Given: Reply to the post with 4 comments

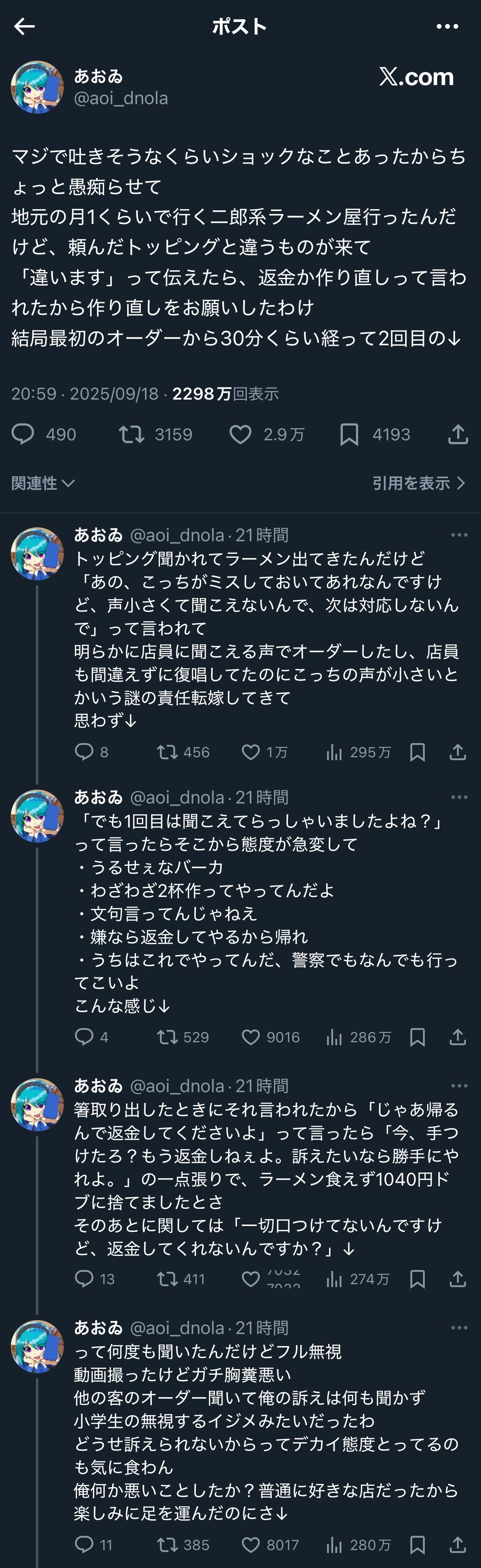Looking at the screenshot, I should pos(84,1037).
